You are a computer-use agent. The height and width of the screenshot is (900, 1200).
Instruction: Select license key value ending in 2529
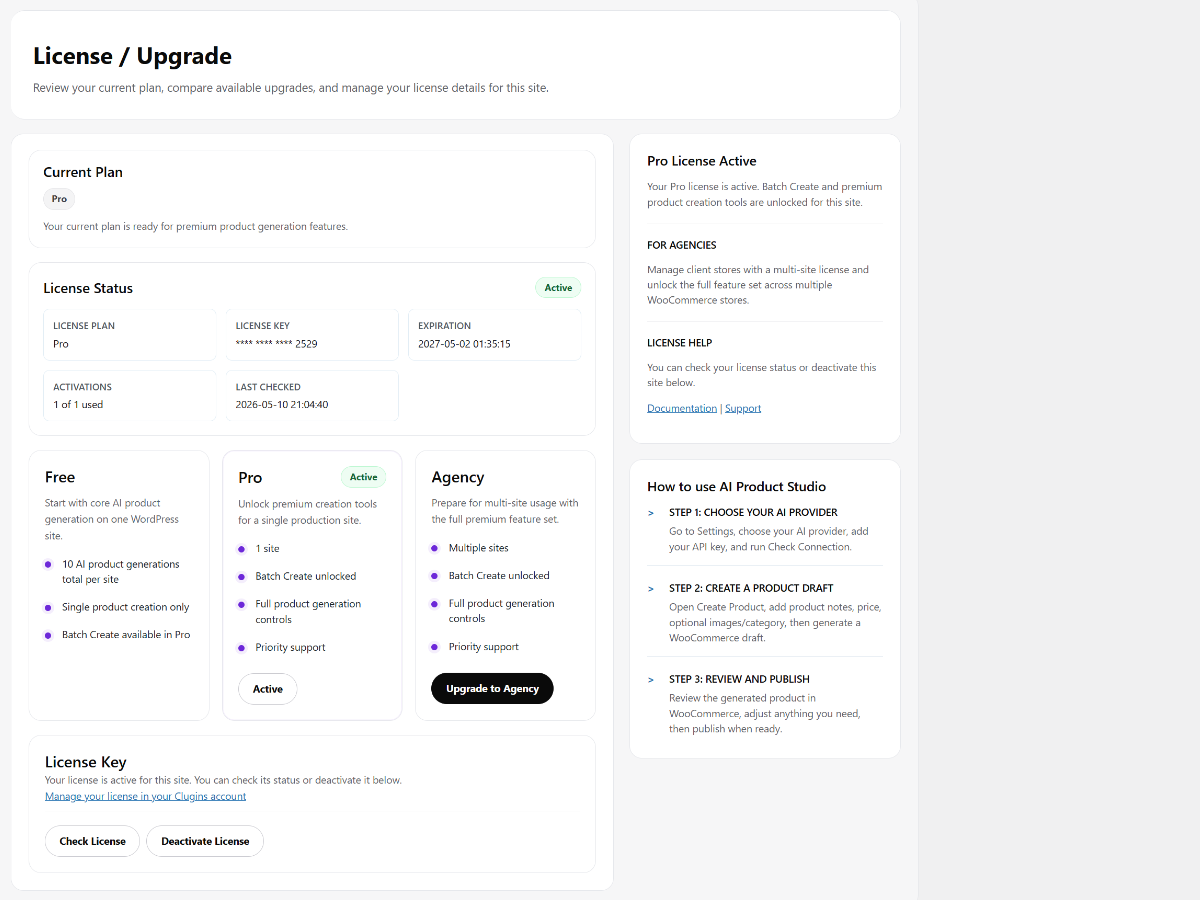point(276,344)
